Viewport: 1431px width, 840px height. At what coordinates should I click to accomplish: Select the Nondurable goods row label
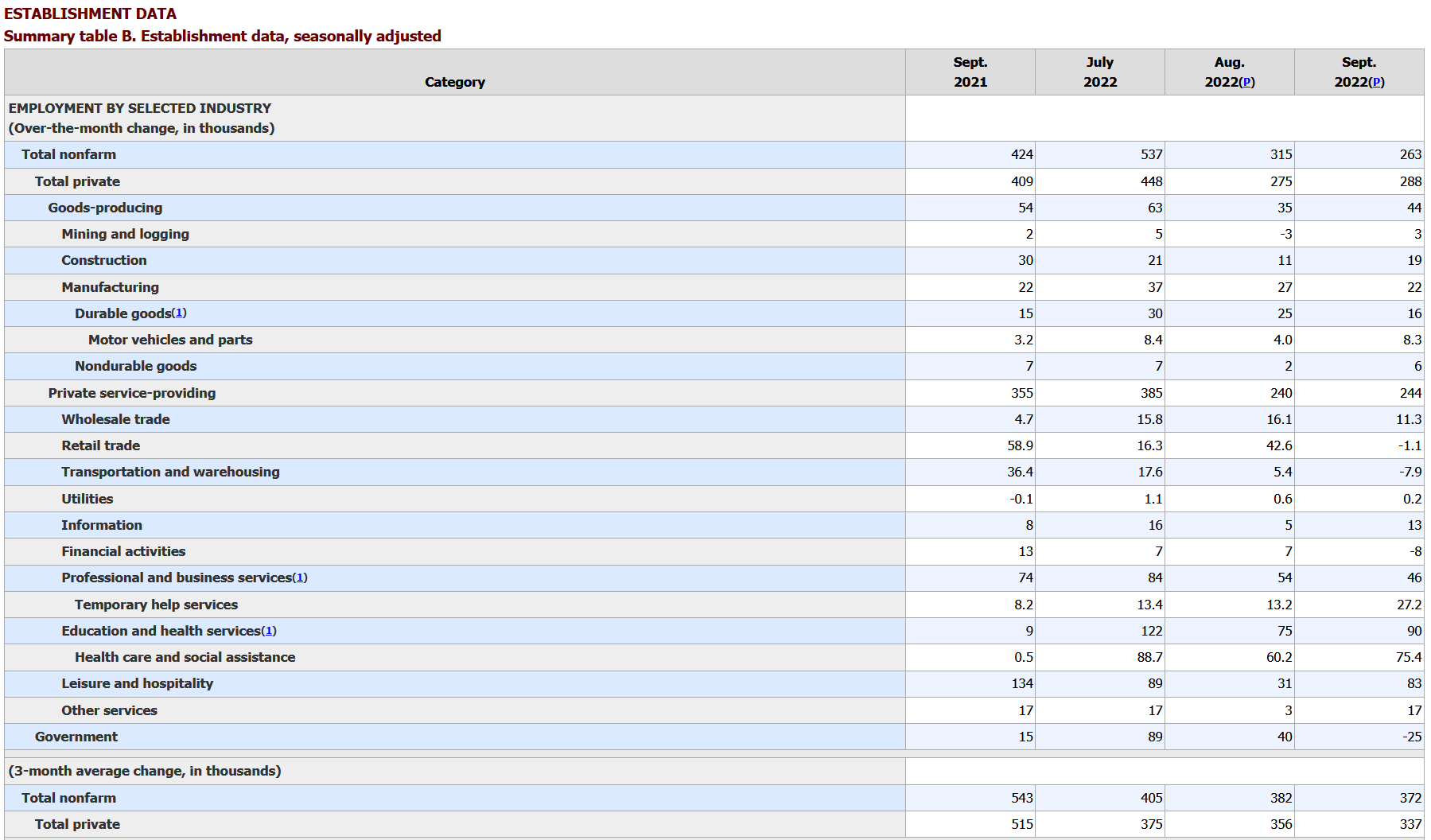[135, 366]
